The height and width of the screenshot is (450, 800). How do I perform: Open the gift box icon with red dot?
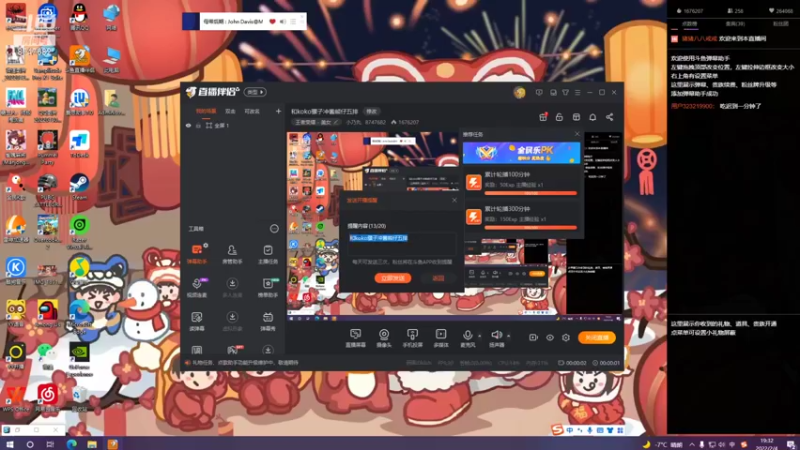click(543, 117)
